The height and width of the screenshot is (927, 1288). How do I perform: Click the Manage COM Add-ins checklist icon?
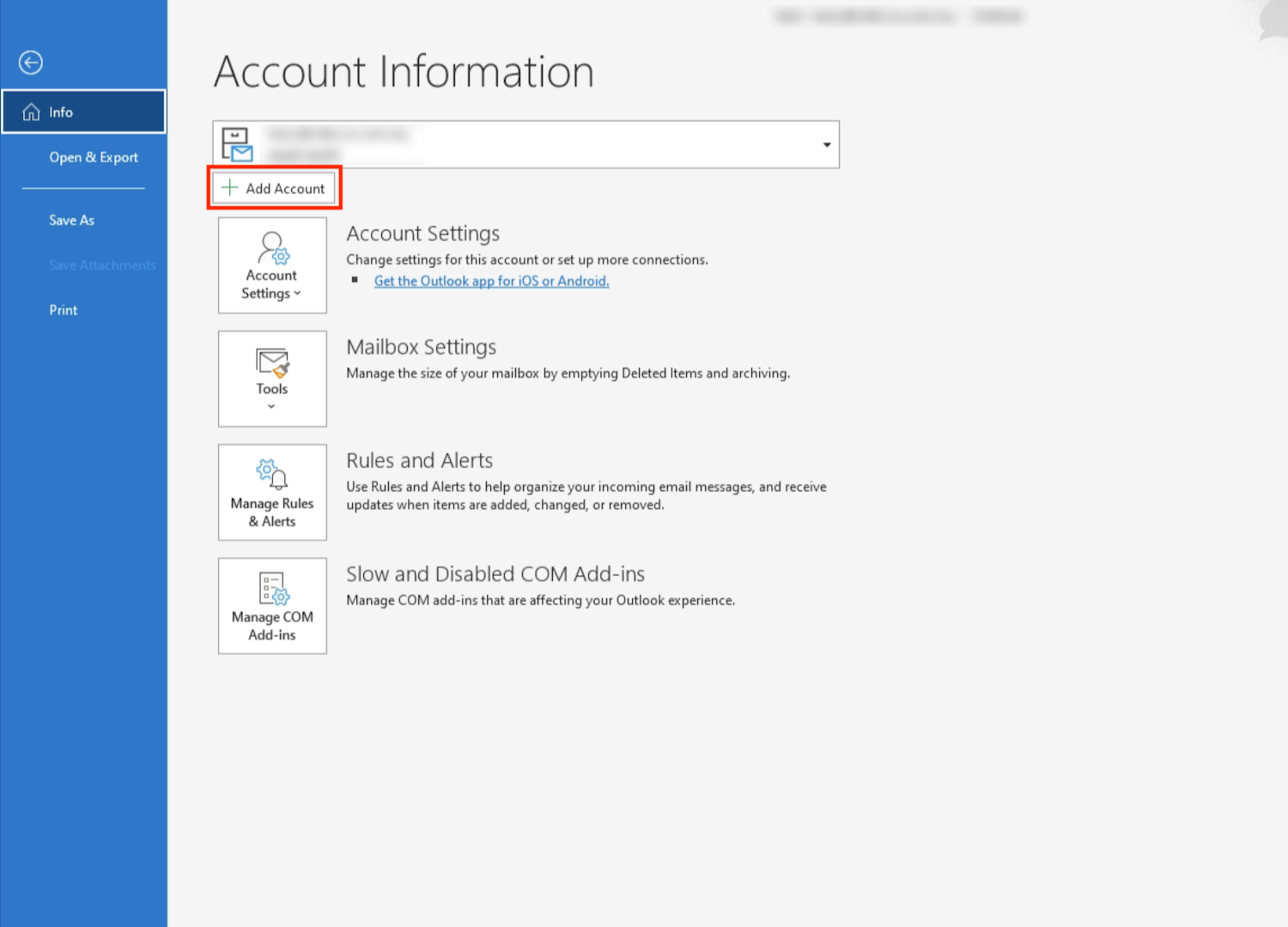click(x=273, y=589)
